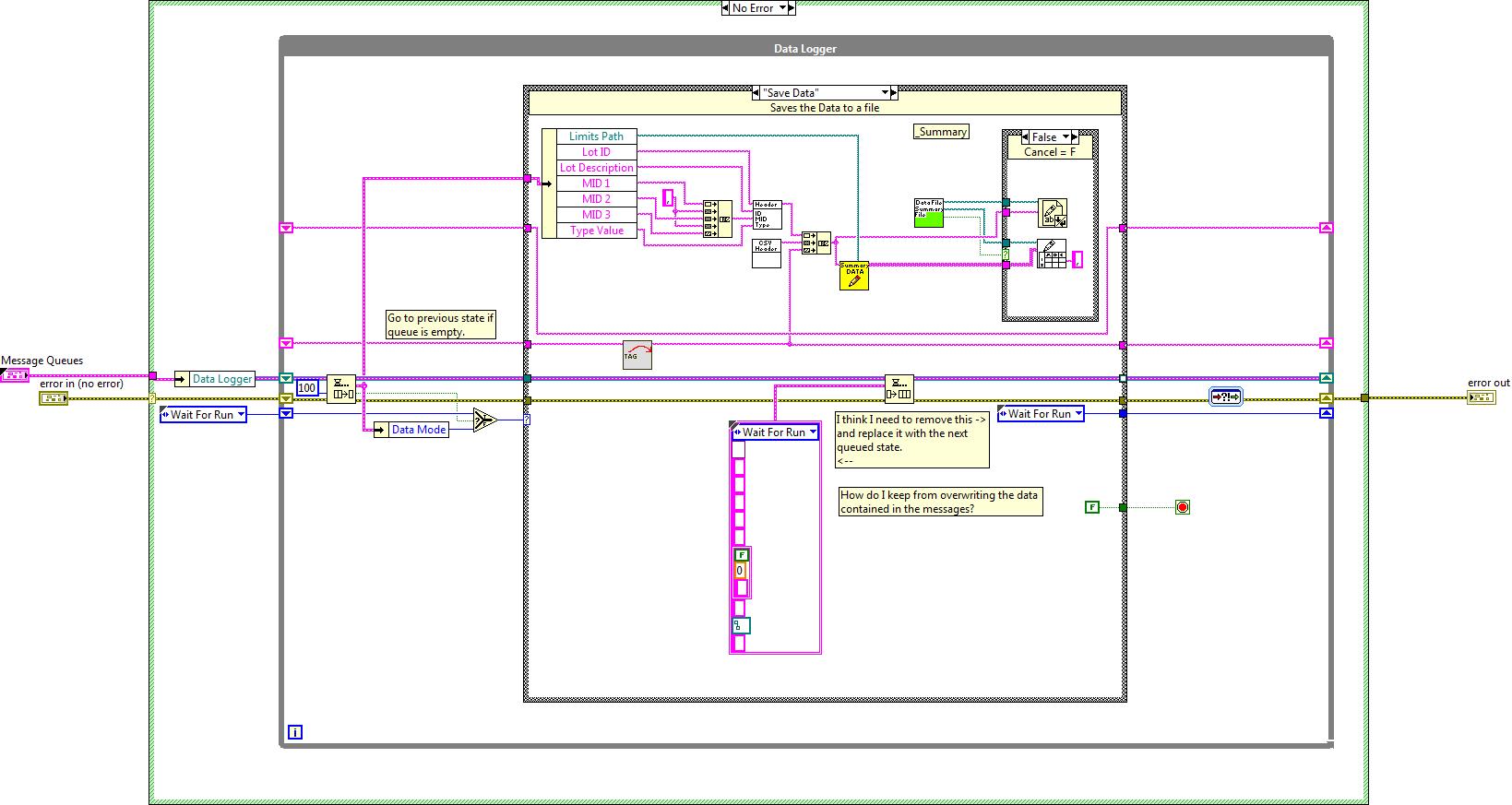
Task: Click comma string constant near MID 2
Action: pyautogui.click(x=669, y=197)
